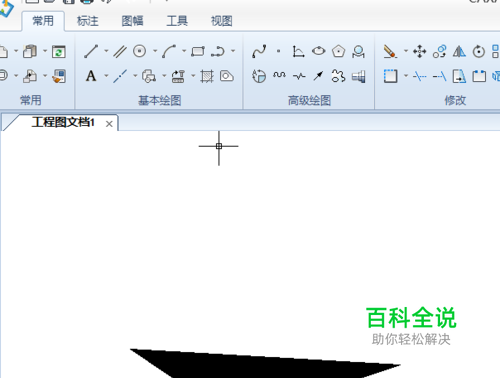Select the Trim tool in Modify group
This screenshot has width=500, height=378.
coord(419,76)
